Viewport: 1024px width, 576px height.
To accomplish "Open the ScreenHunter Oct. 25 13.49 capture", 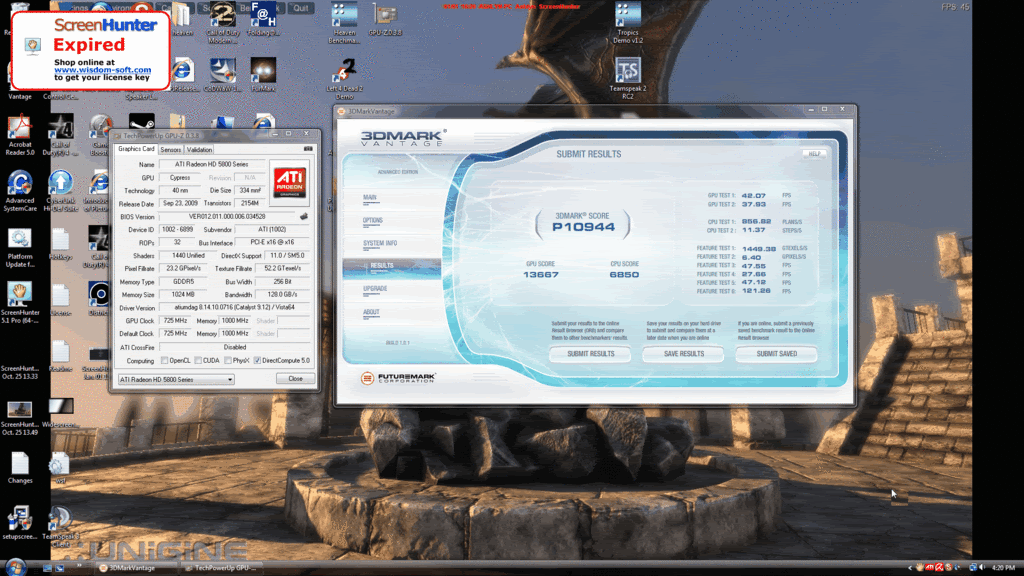I will tap(20, 417).
